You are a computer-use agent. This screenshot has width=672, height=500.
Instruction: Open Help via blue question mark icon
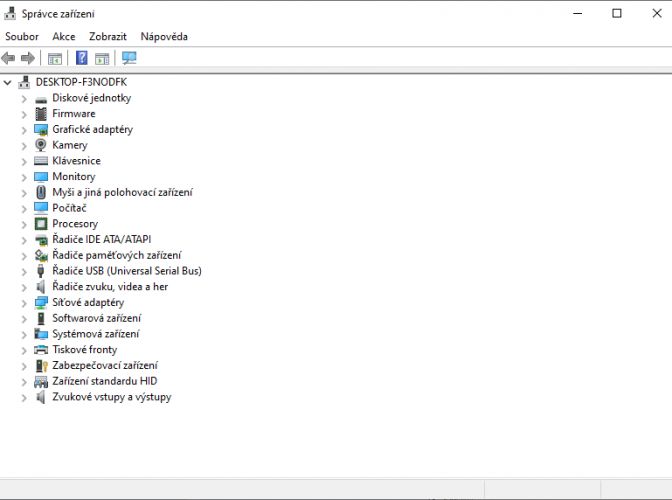click(x=81, y=58)
